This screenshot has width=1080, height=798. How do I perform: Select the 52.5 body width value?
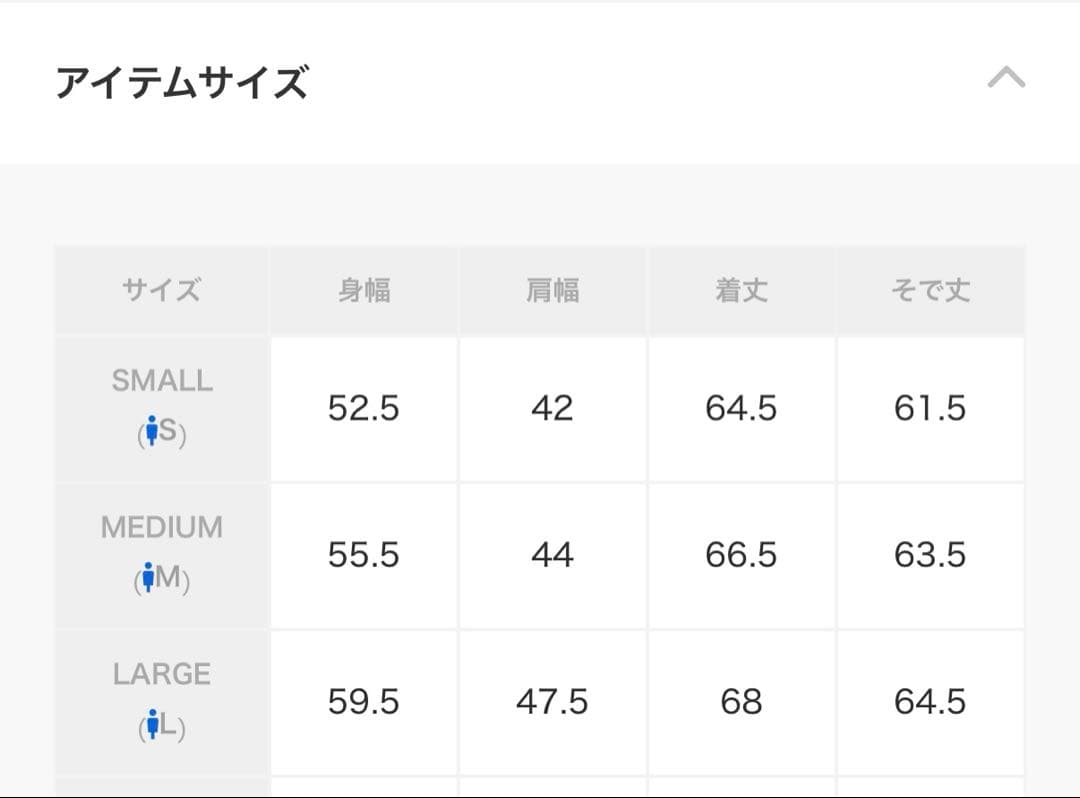[363, 409]
